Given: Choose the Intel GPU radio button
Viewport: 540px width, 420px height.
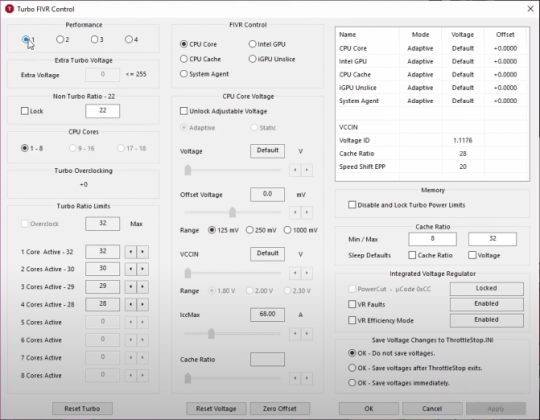Looking at the screenshot, I should [252, 44].
